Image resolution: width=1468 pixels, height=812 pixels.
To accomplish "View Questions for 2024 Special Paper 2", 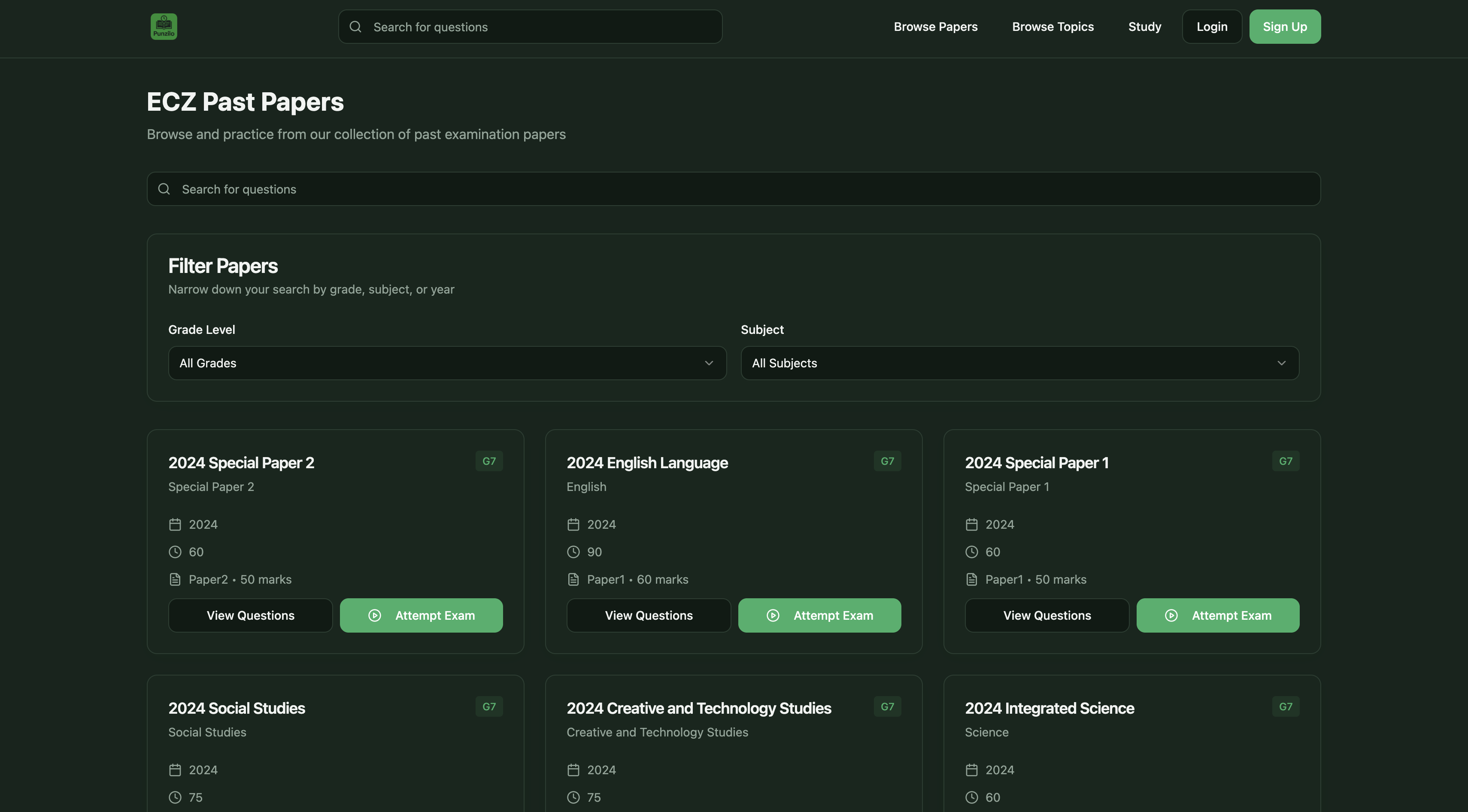I will pos(250,615).
